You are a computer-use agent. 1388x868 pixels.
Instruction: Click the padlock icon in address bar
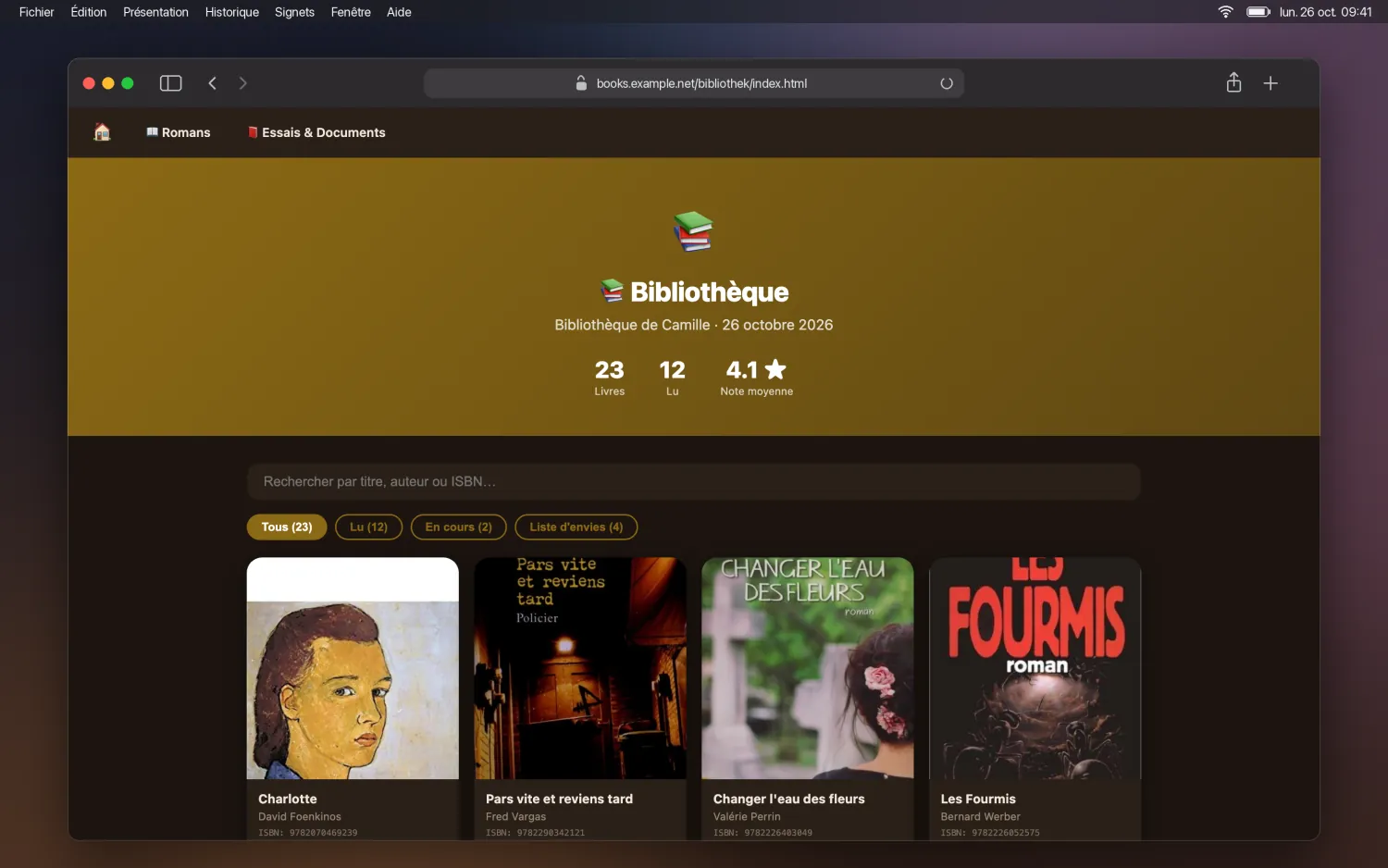click(581, 83)
